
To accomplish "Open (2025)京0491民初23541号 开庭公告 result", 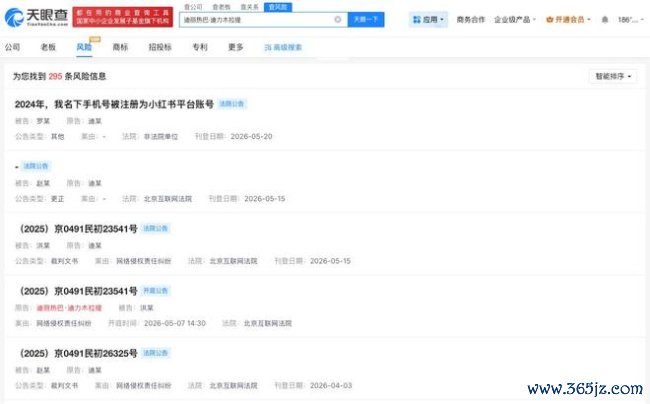I will (x=78, y=291).
